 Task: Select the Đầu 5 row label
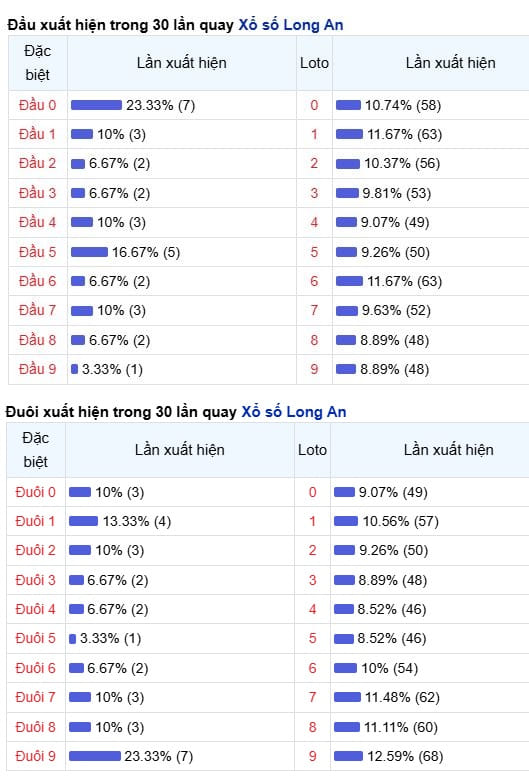(37, 252)
